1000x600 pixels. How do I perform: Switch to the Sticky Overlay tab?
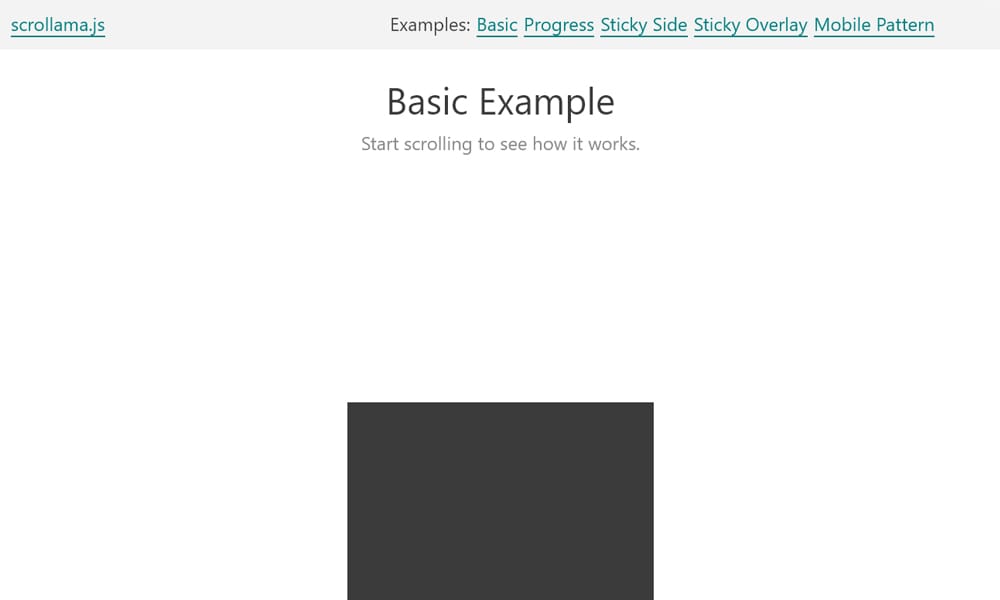click(750, 25)
